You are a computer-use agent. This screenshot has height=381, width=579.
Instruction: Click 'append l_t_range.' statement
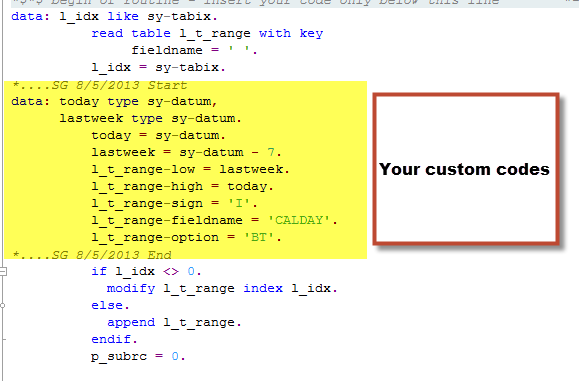coord(174,323)
